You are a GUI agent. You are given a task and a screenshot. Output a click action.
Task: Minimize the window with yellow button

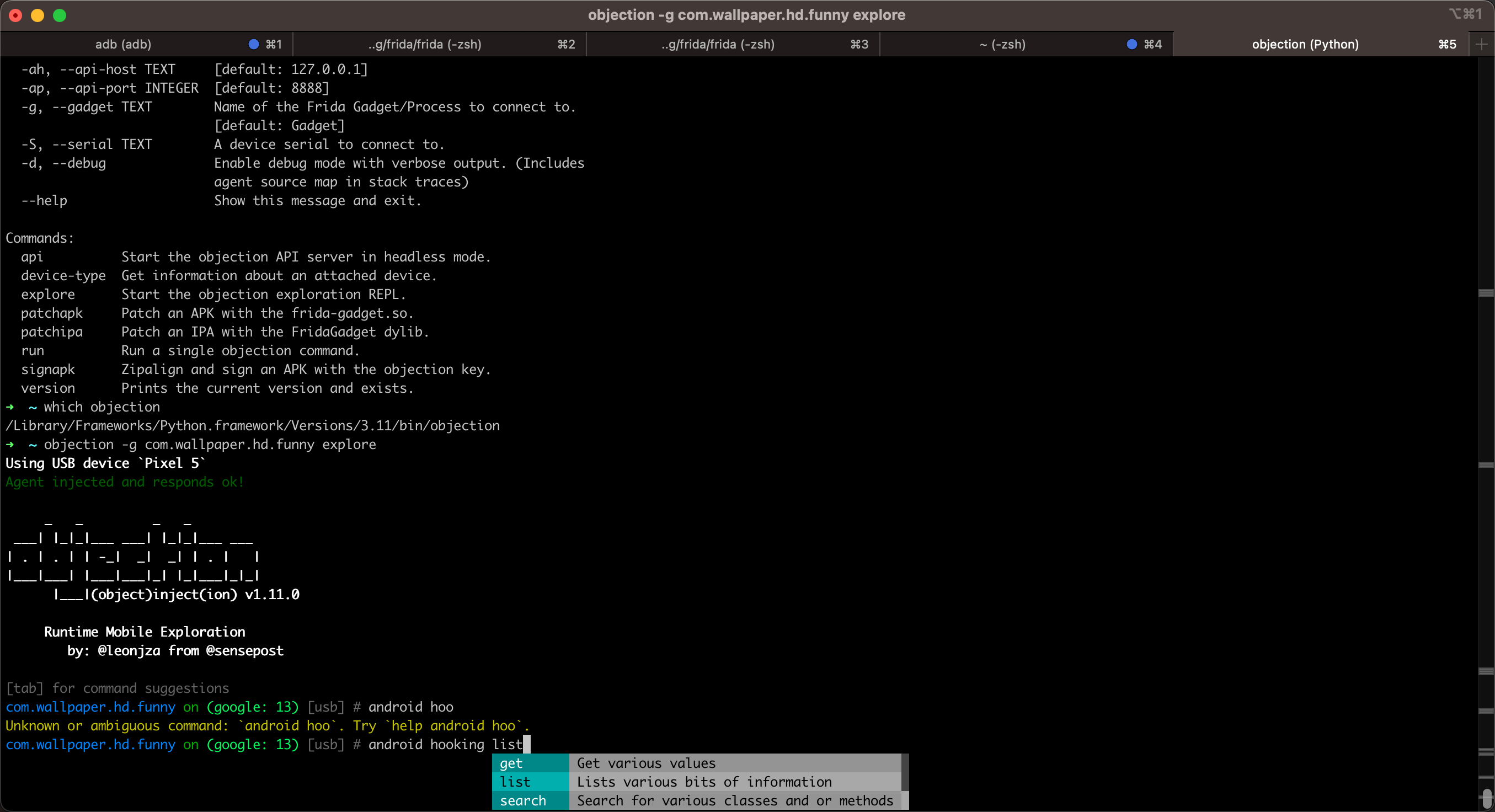pos(38,15)
